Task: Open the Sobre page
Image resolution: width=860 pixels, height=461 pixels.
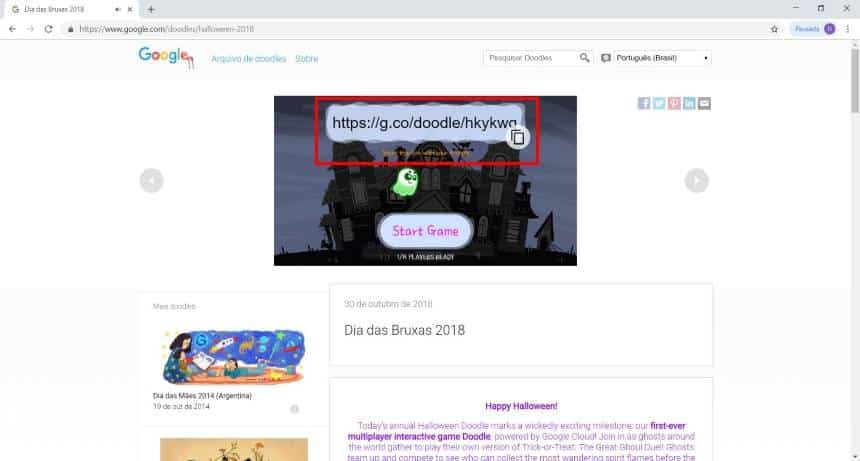Action: [306, 59]
